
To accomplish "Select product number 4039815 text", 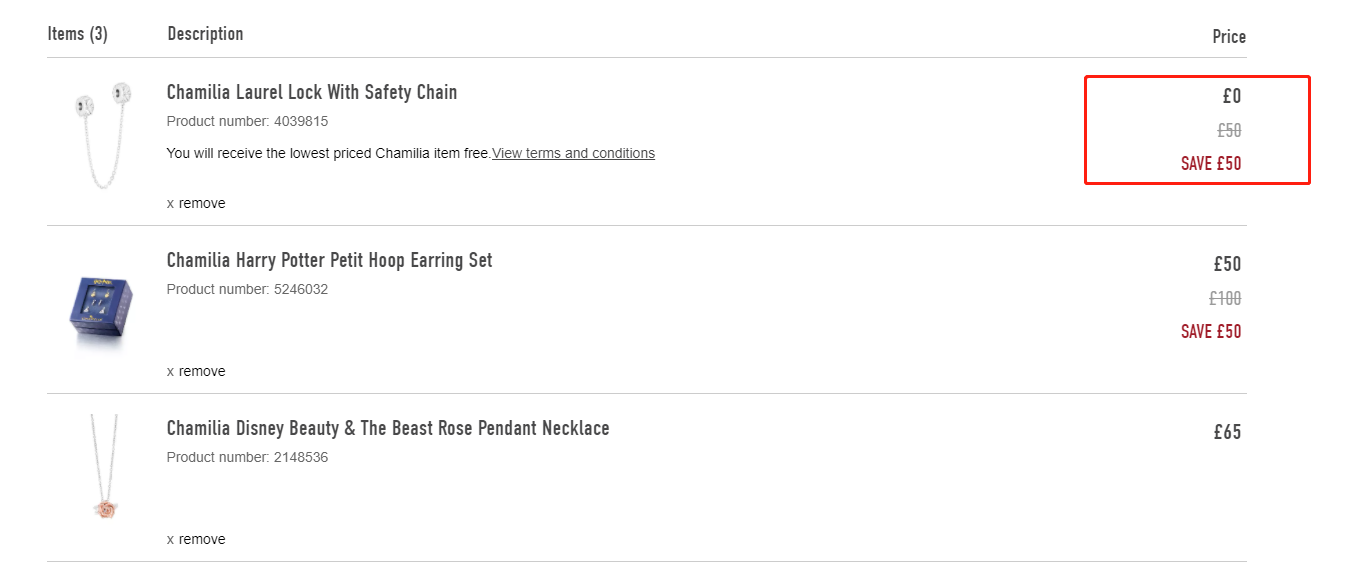I will pos(247,121).
